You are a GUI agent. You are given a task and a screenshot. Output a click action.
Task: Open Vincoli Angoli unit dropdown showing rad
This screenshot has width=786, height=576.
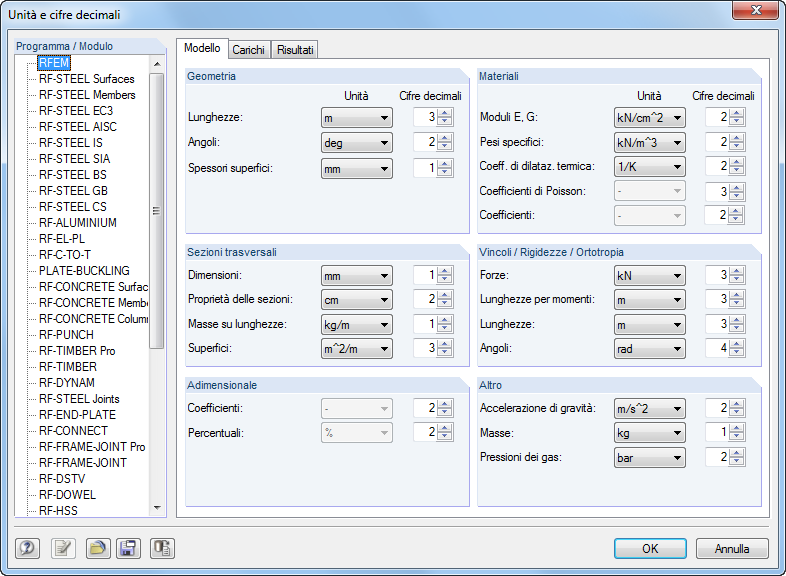pos(650,348)
